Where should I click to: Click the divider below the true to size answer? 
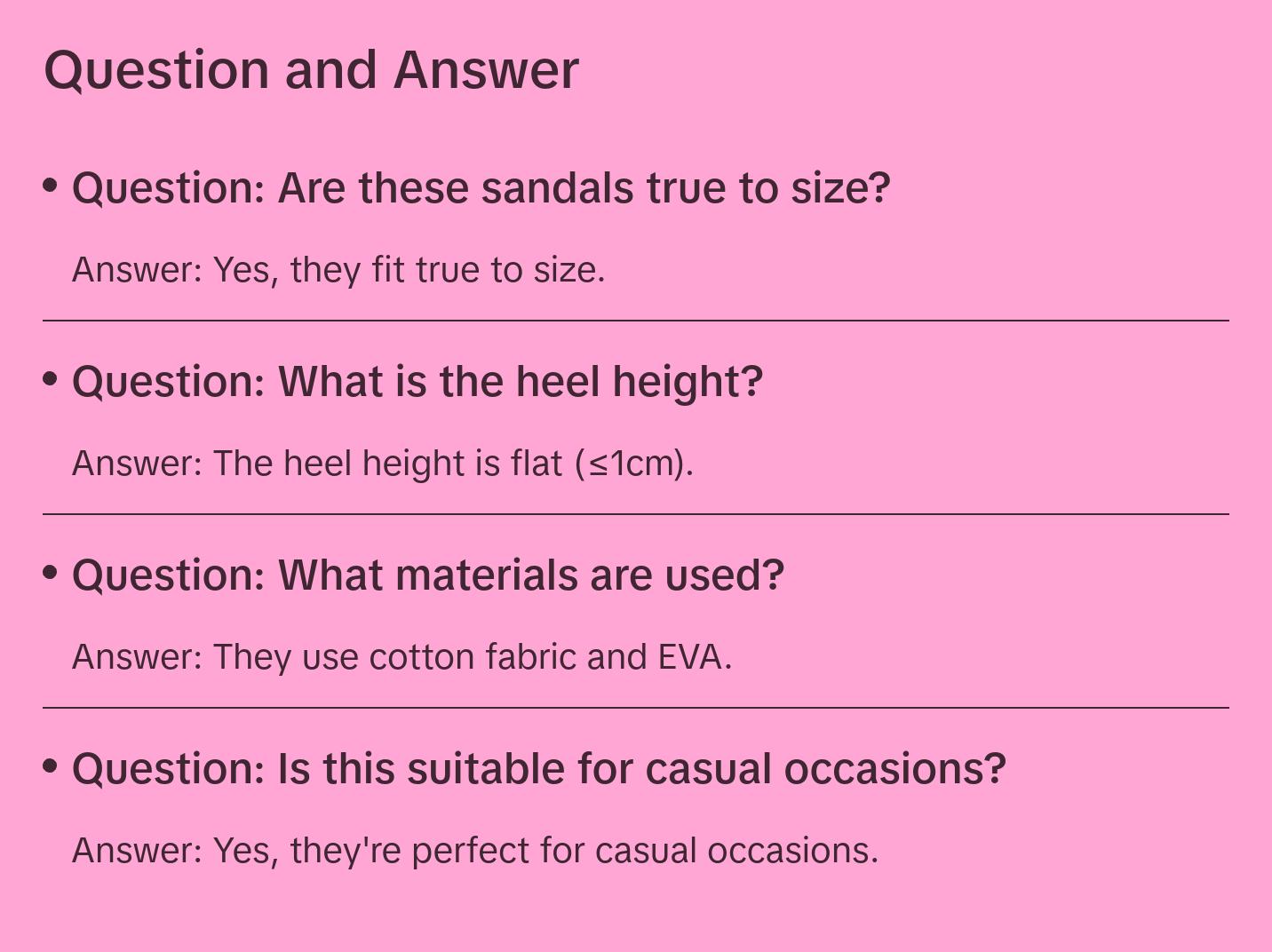click(x=636, y=321)
